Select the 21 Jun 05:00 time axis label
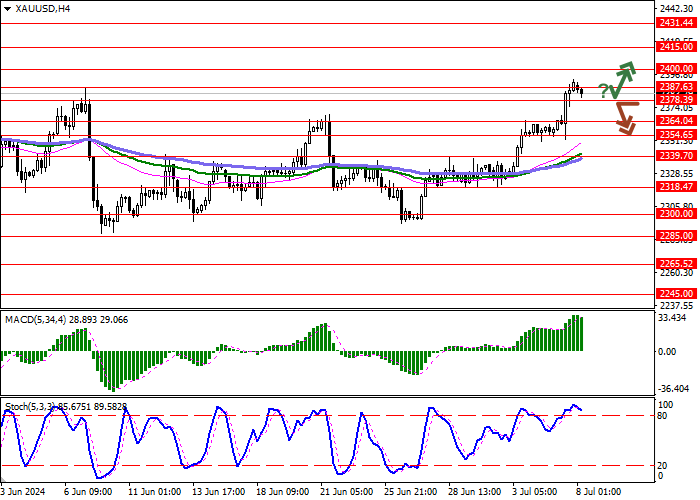The image size is (700, 500). (x=347, y=492)
